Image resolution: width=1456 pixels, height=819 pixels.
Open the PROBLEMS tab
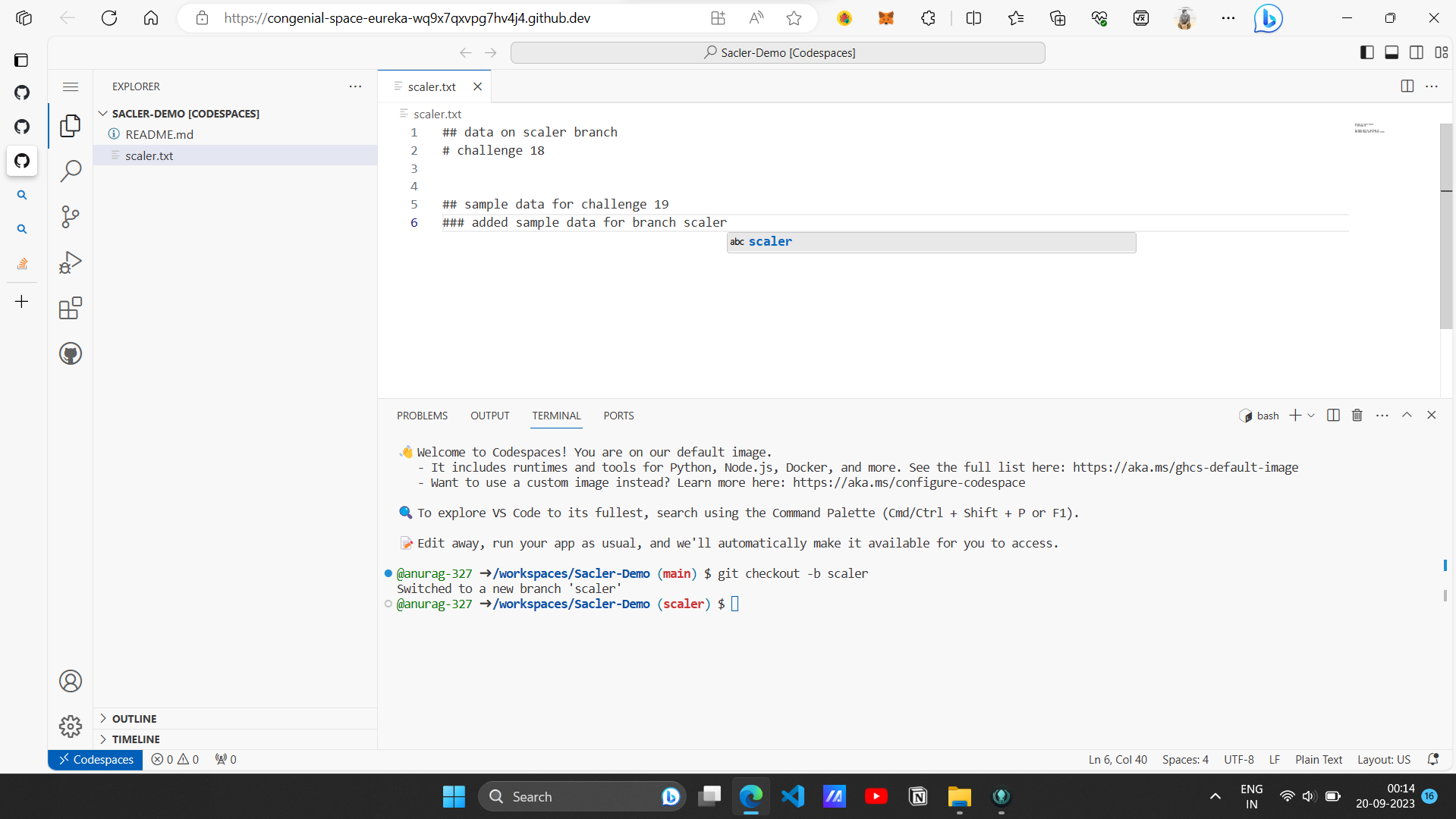coord(422,416)
